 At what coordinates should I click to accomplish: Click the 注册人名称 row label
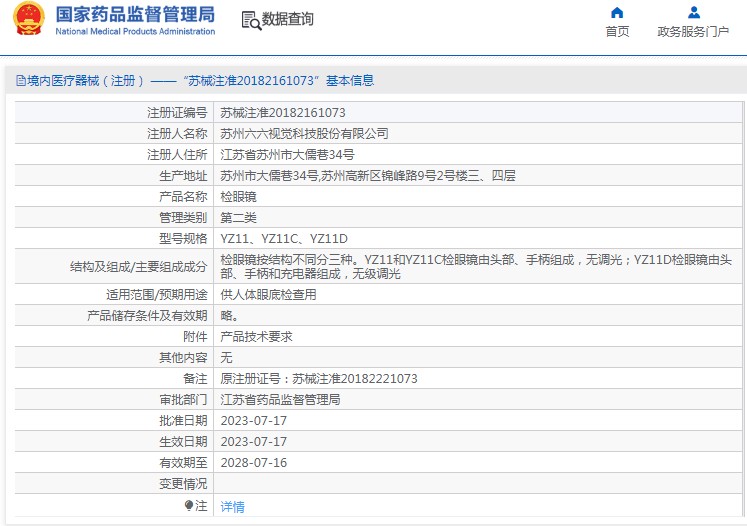177,134
